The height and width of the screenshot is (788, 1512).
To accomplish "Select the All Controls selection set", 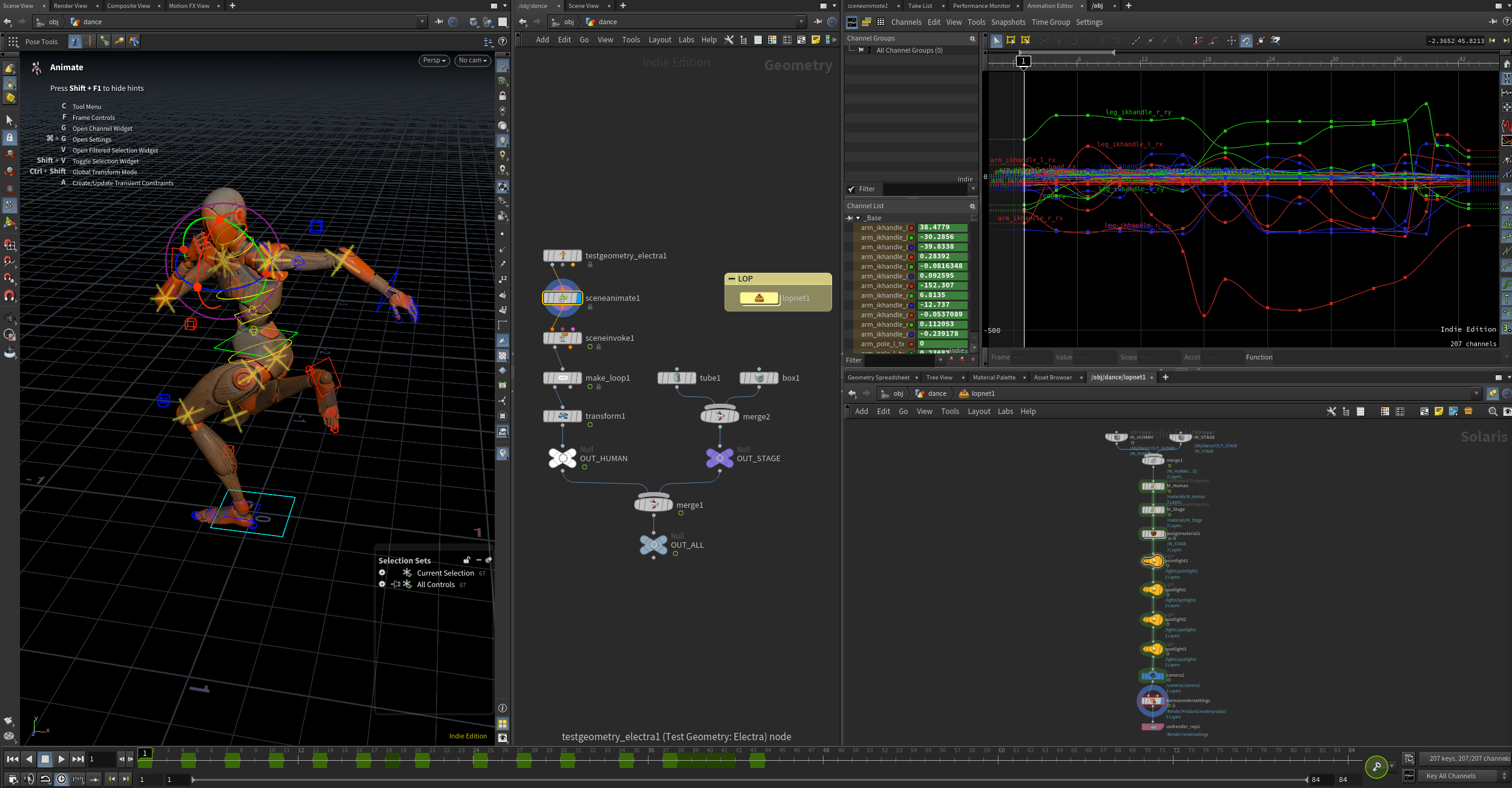I will click(435, 585).
